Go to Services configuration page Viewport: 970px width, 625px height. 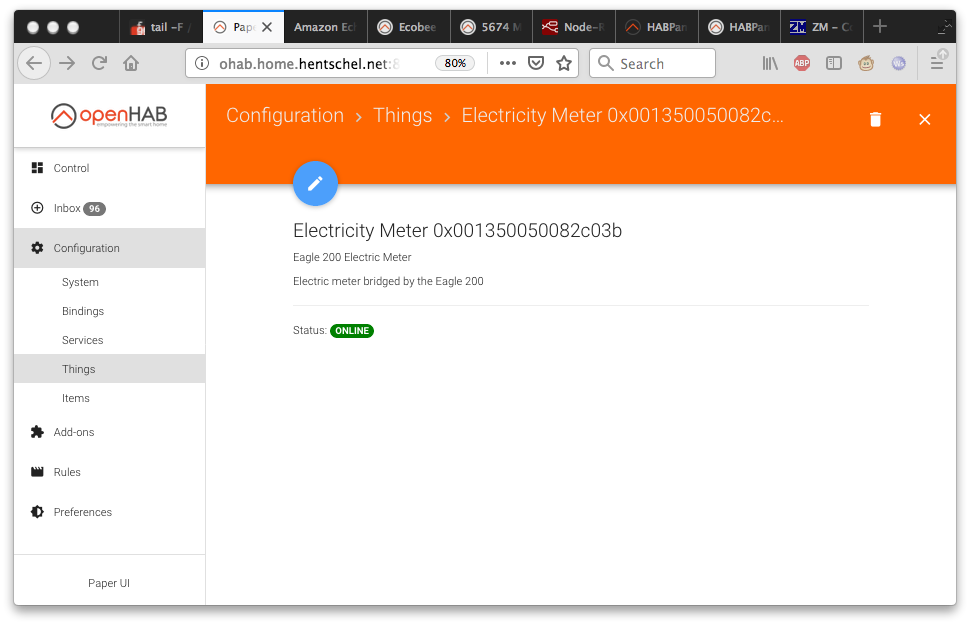pos(82,340)
